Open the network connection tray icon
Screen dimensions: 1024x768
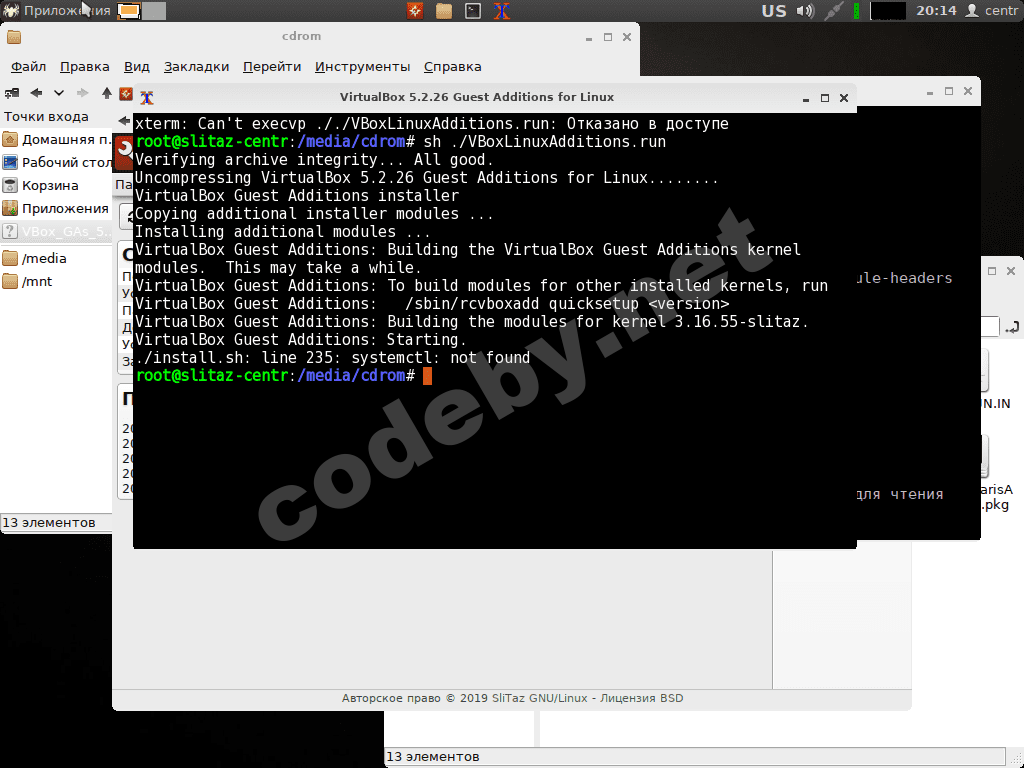pos(833,11)
